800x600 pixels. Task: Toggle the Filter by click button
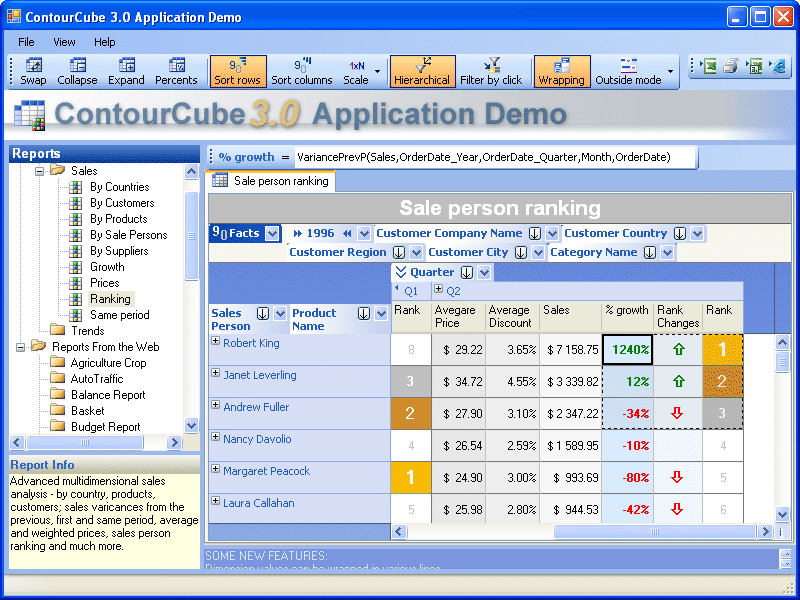click(x=491, y=71)
